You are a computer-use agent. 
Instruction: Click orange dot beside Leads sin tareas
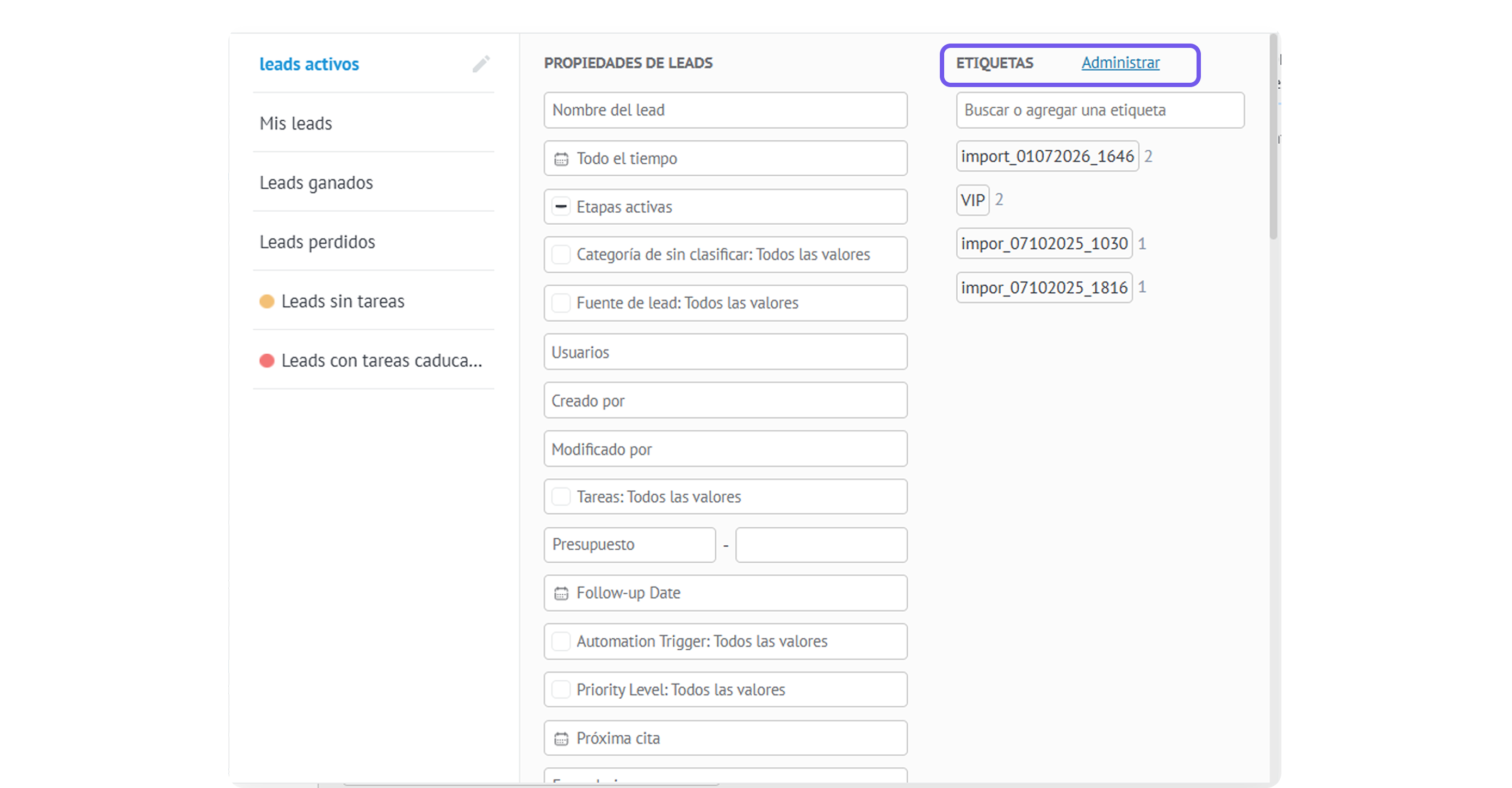pyautogui.click(x=267, y=301)
